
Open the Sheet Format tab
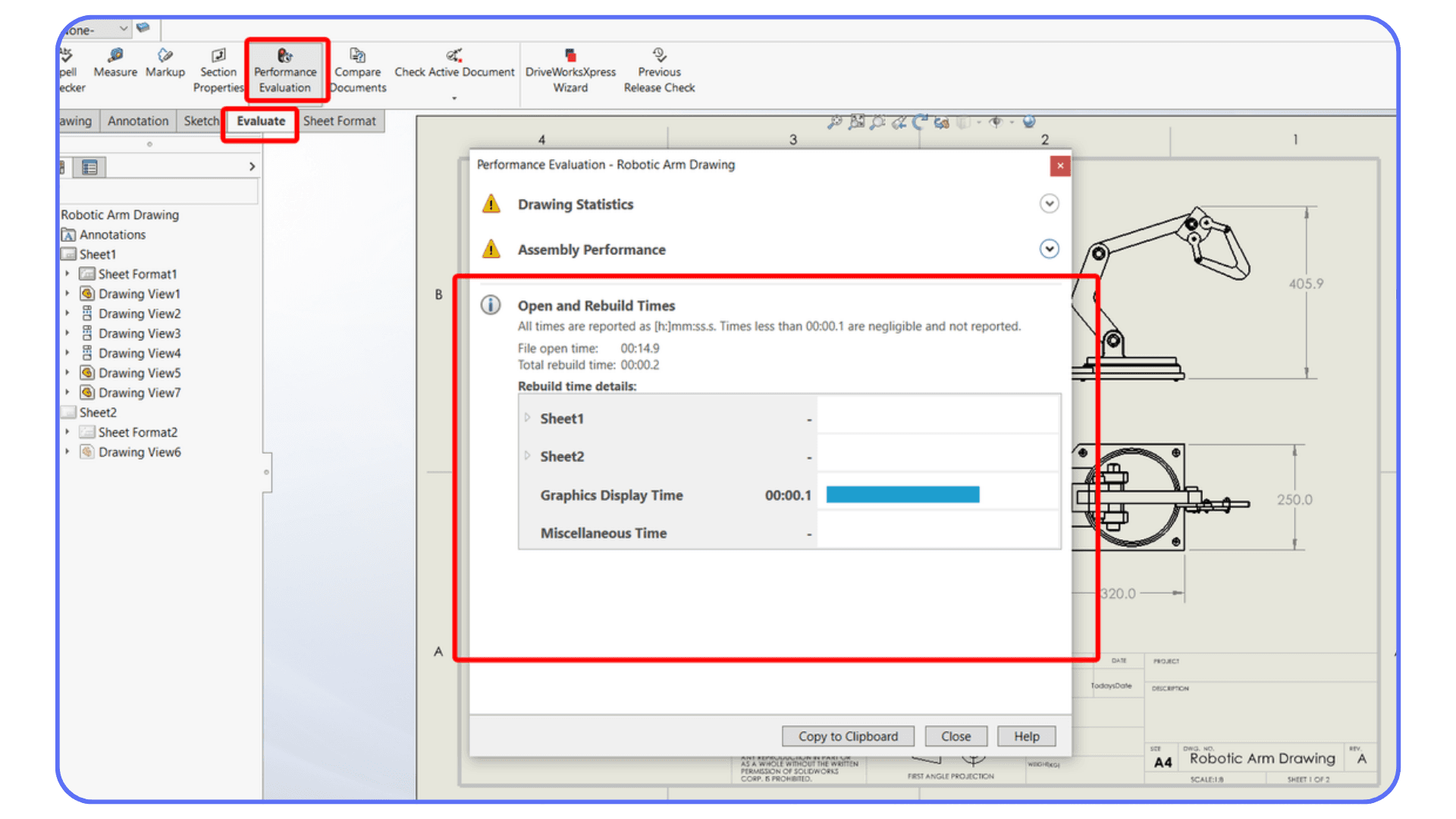click(340, 121)
